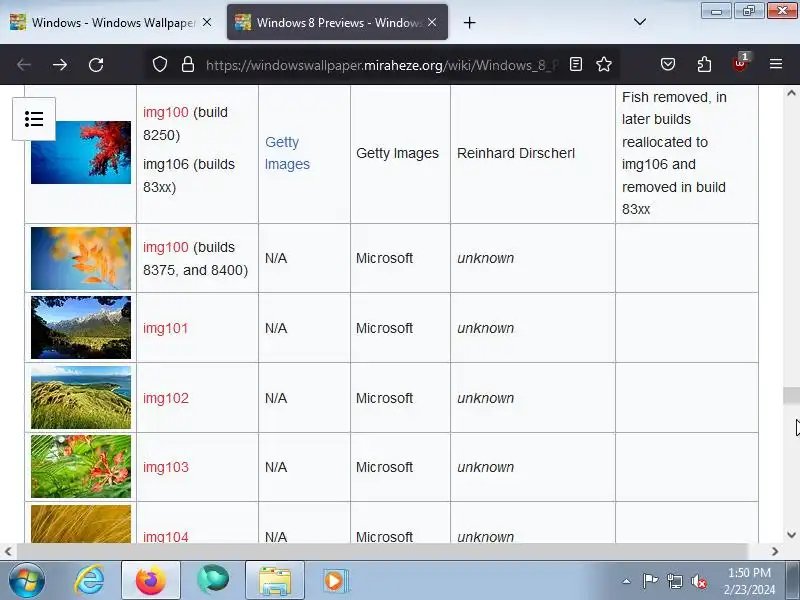The image size is (800, 600).
Task: Open Windows Media Player in taskbar
Action: tap(336, 580)
